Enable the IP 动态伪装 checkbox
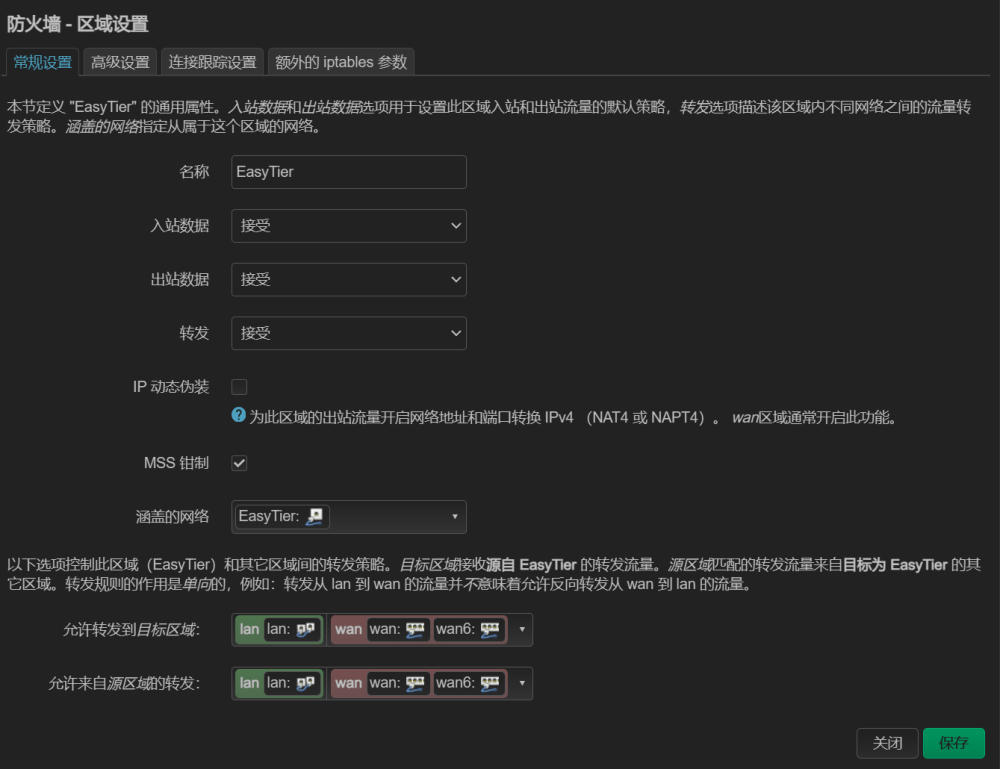Viewport: 1000px width, 769px height. (239, 387)
